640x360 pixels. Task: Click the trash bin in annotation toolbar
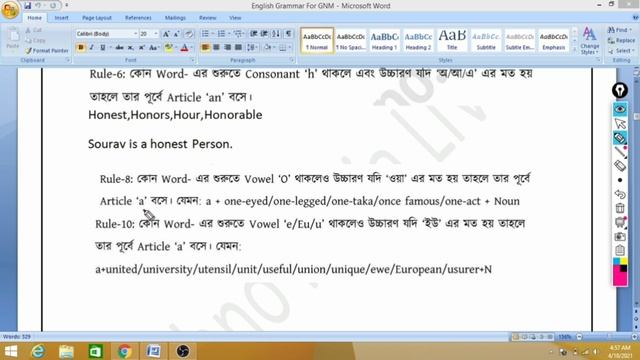tap(620, 208)
